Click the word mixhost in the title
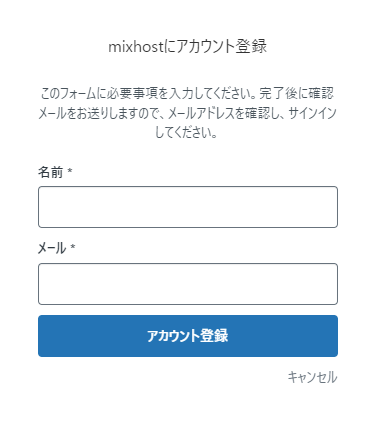The height and width of the screenshot is (440, 377). point(136,47)
